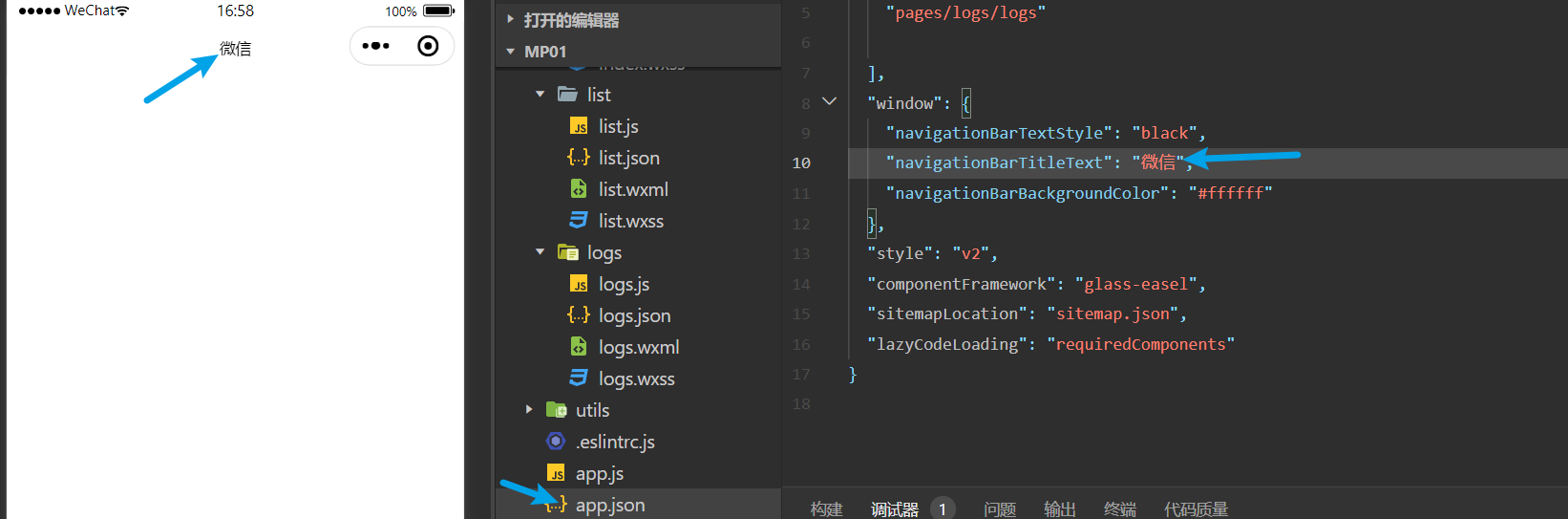
Task: Click line number 10 in the gutter
Action: (801, 163)
